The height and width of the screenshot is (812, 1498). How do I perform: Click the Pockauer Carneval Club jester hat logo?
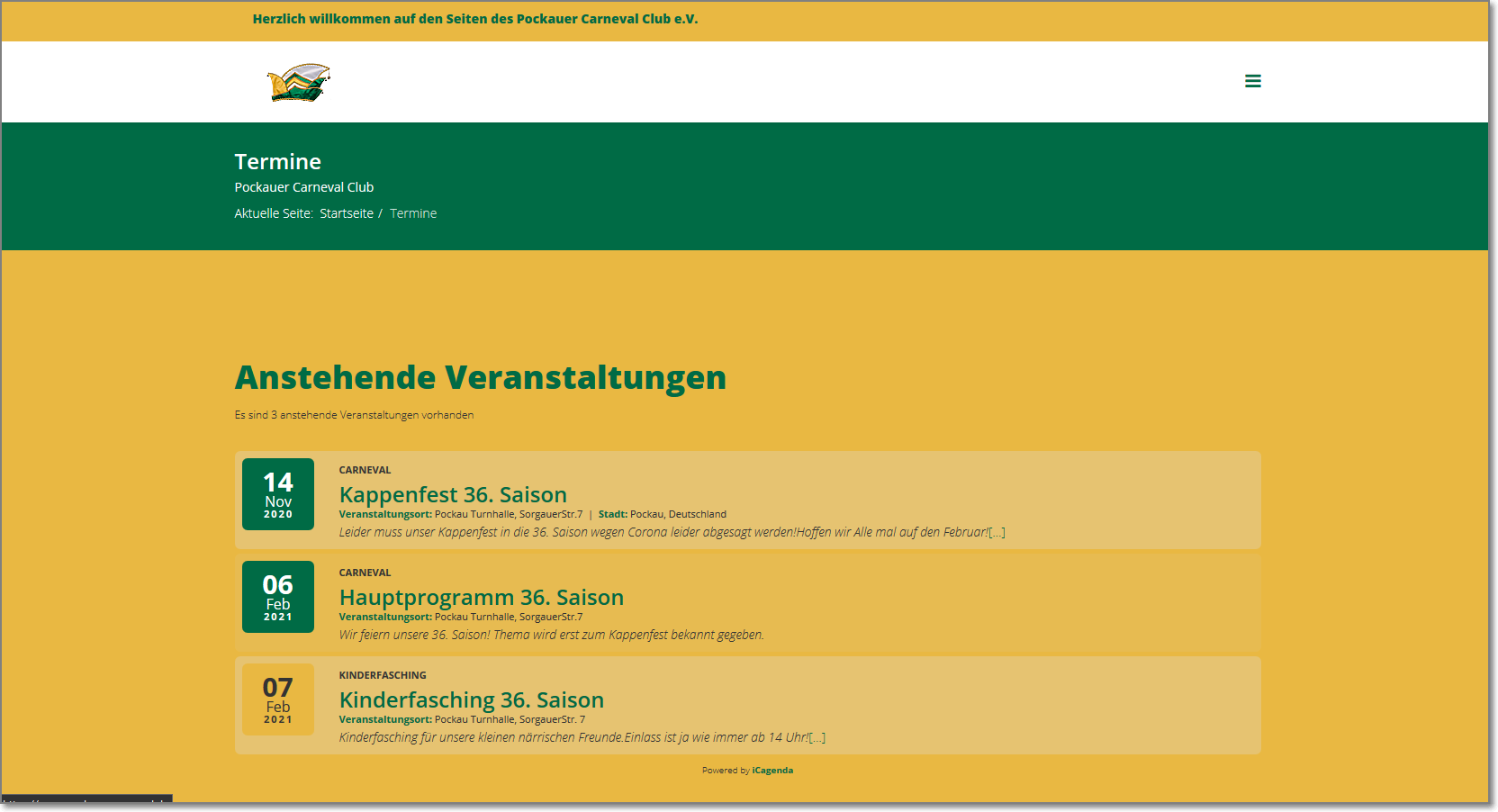pyautogui.click(x=299, y=83)
